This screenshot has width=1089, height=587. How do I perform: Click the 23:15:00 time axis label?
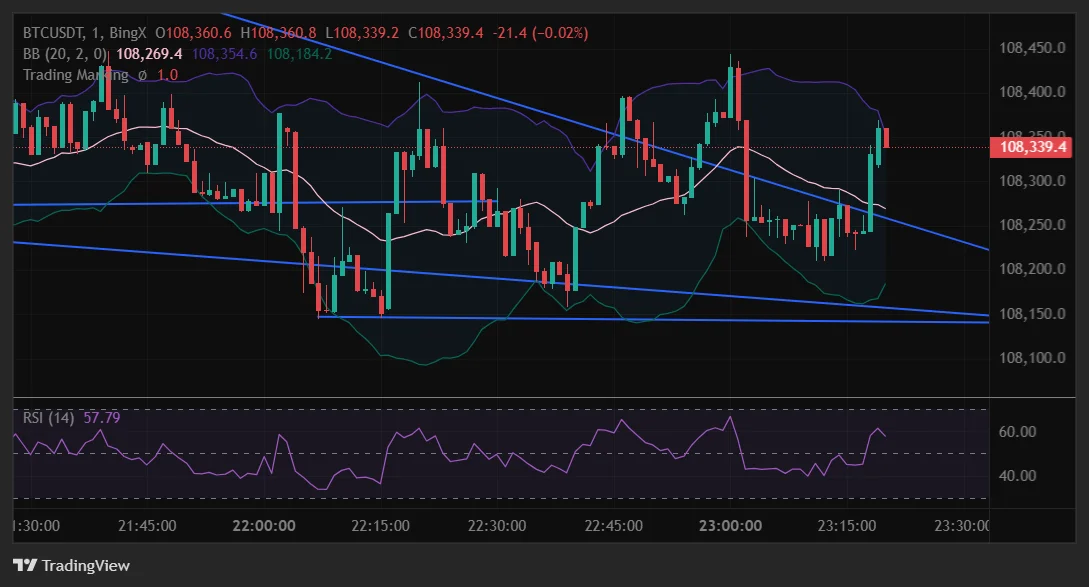click(847, 526)
